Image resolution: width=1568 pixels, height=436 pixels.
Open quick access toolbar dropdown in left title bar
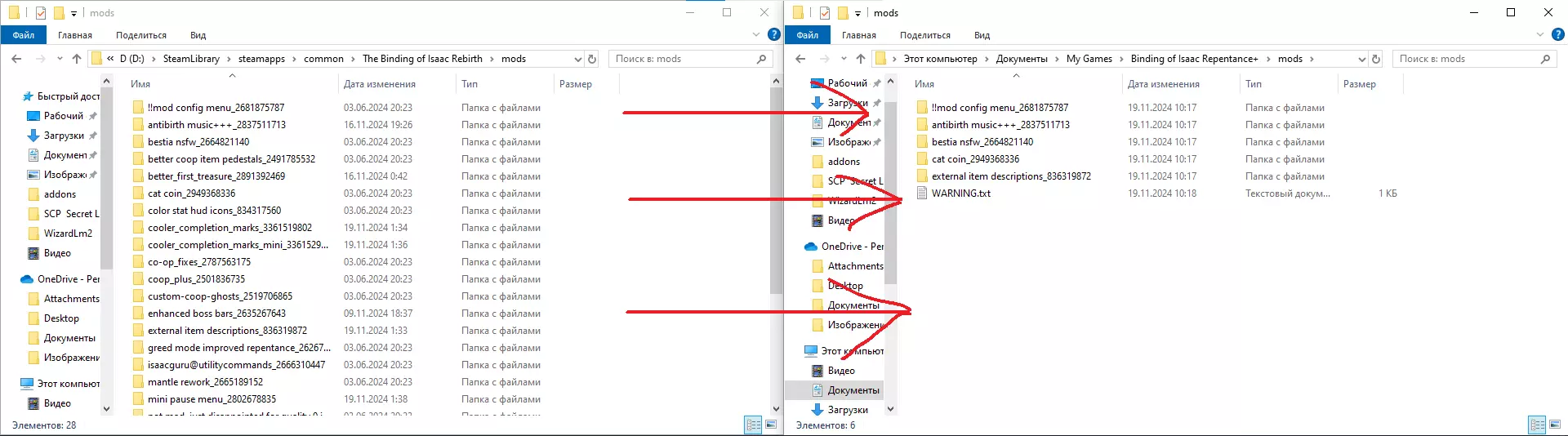[73, 13]
